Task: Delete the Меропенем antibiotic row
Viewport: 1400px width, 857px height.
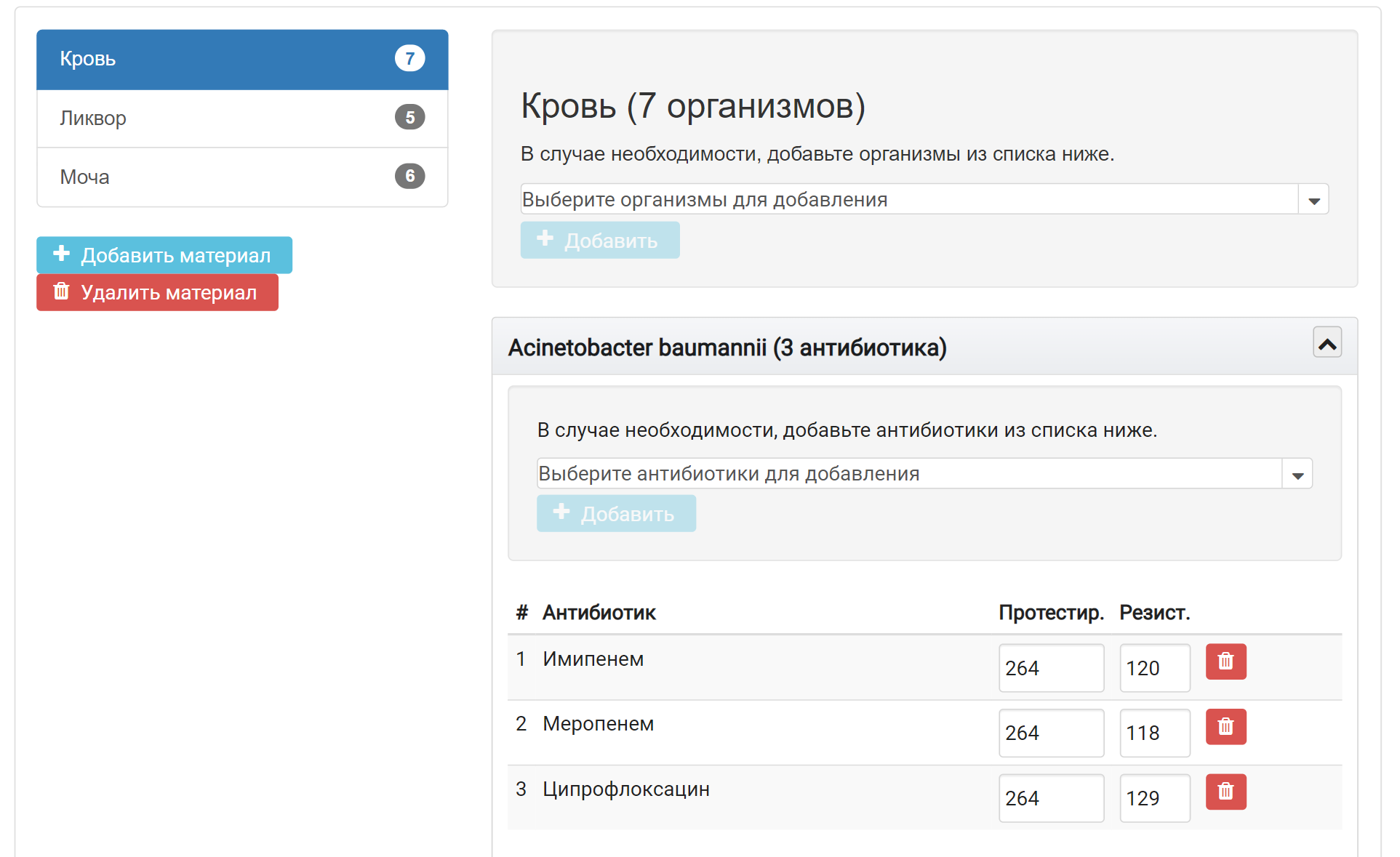Action: 1225,726
